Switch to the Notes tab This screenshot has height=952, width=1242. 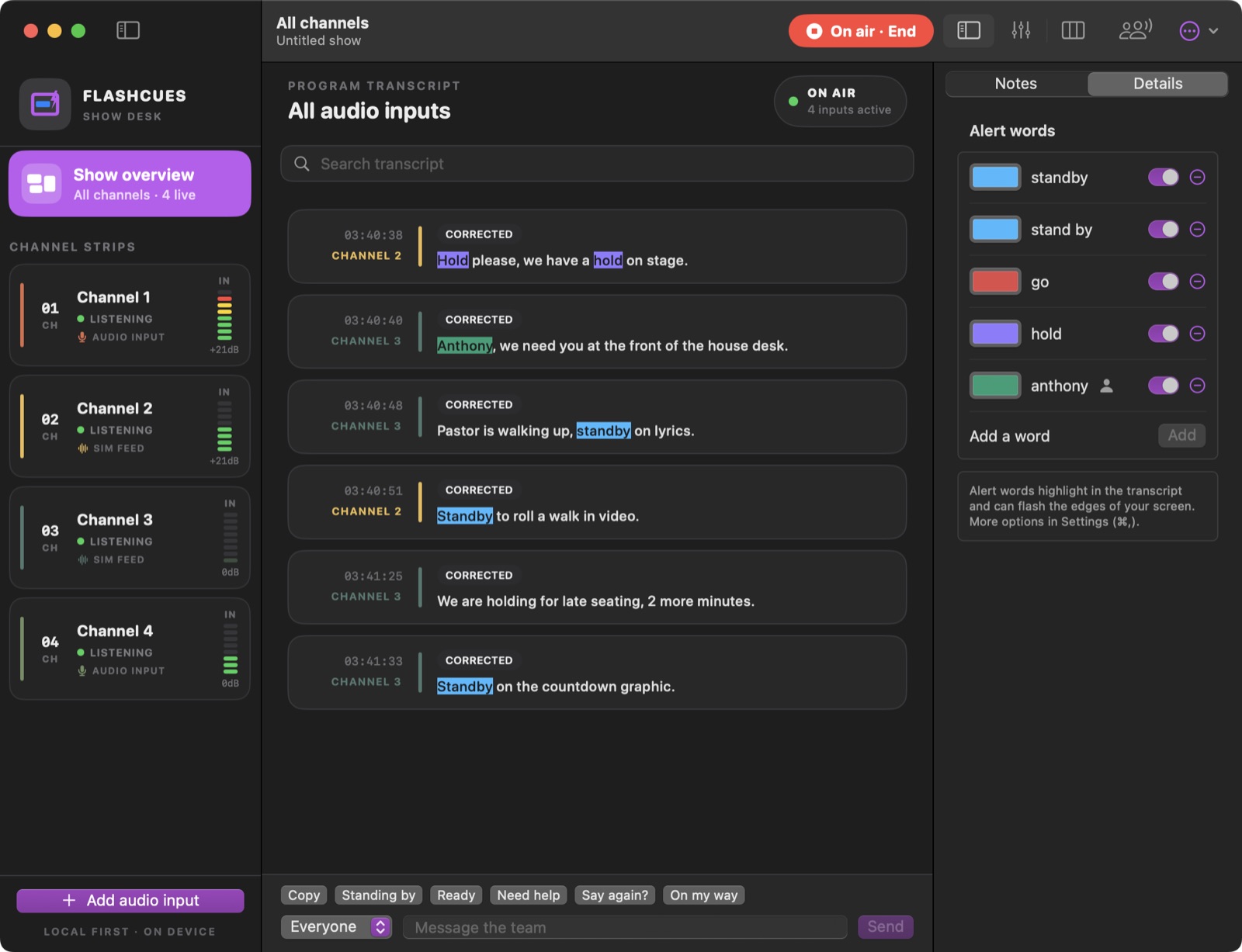pos(1016,84)
